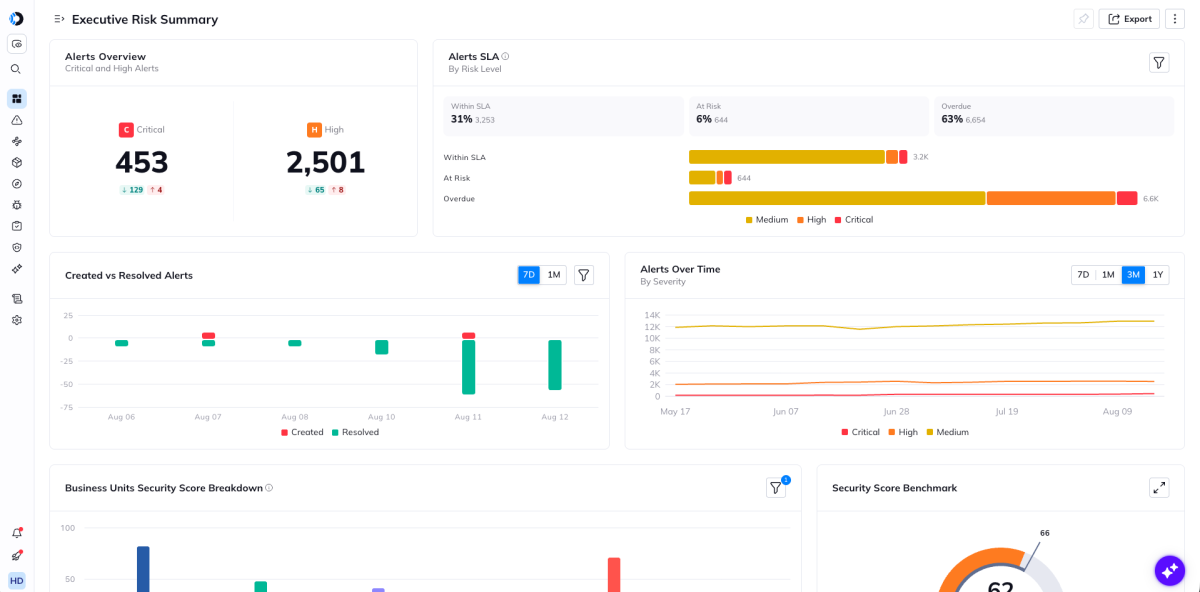The height and width of the screenshot is (592, 1200).
Task: Open the three-dot more options menu
Action: pyautogui.click(x=1175, y=19)
